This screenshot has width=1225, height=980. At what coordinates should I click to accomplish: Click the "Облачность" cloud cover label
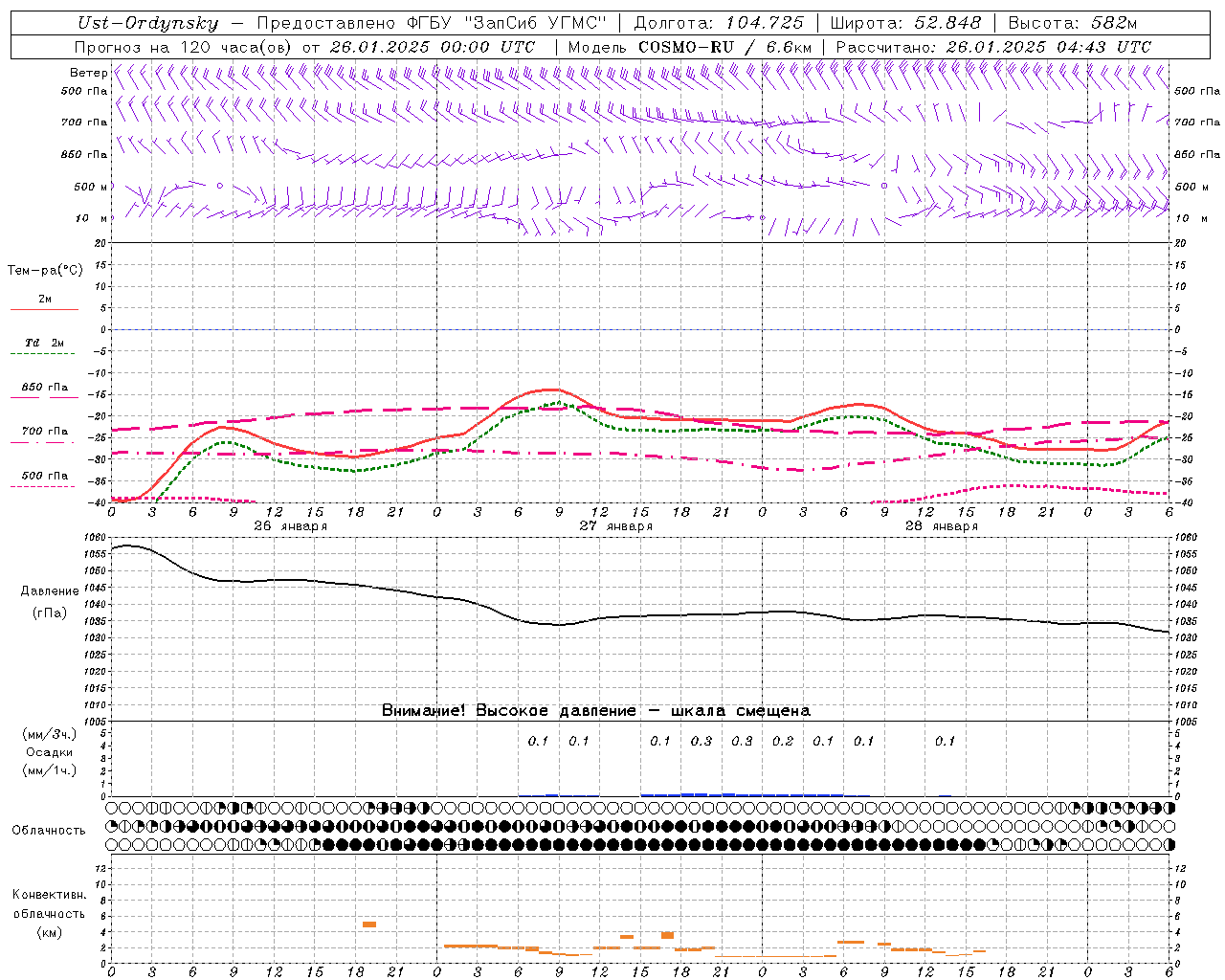point(49,830)
